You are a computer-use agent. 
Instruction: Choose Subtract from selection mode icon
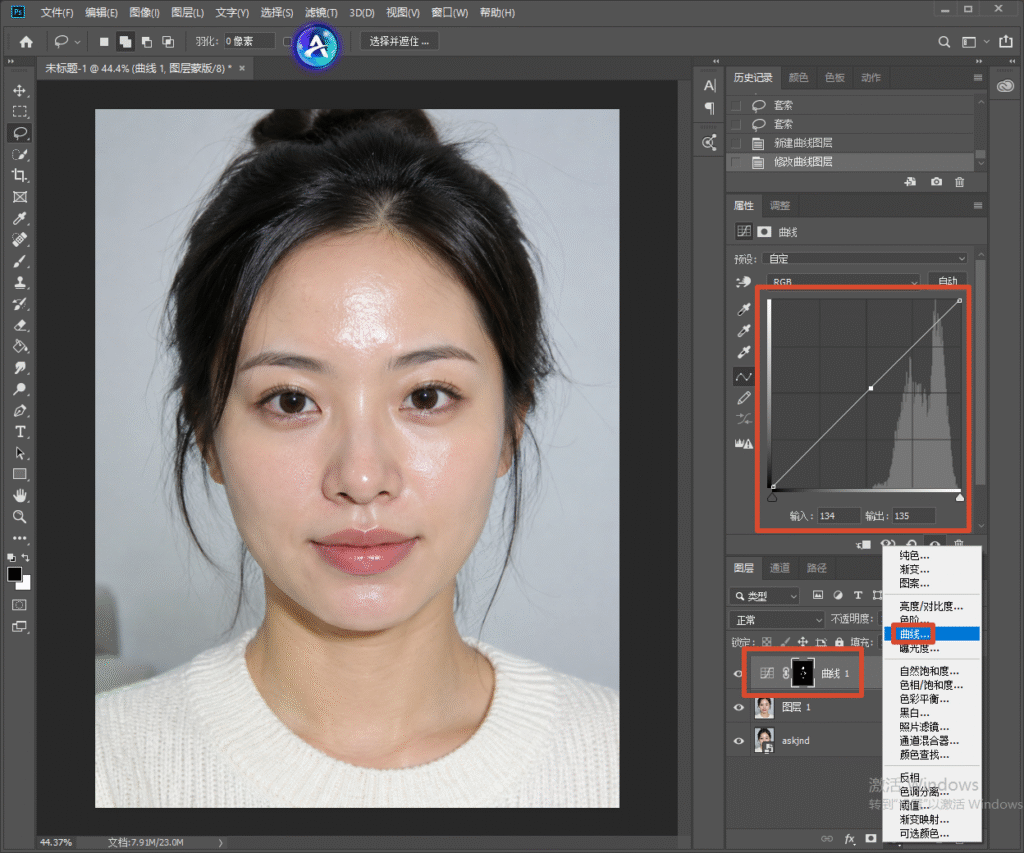(x=147, y=42)
